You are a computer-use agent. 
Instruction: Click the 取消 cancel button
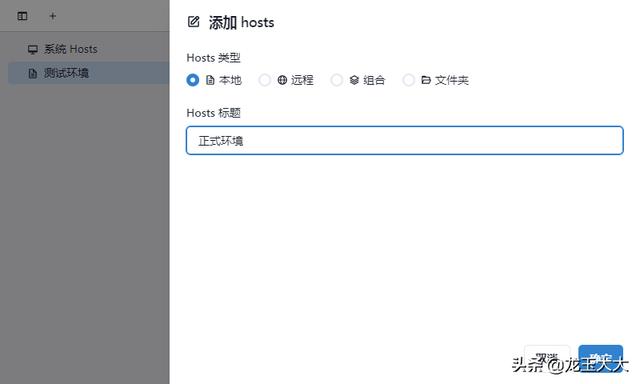547,358
